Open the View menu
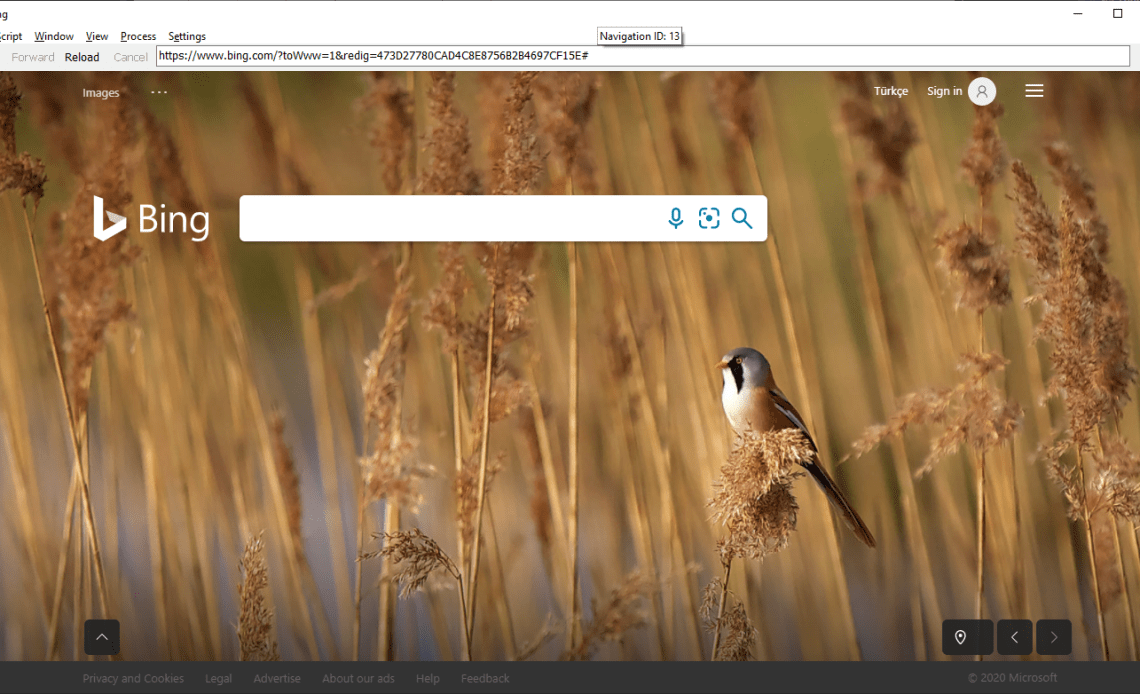The image size is (1140, 694). 97,36
